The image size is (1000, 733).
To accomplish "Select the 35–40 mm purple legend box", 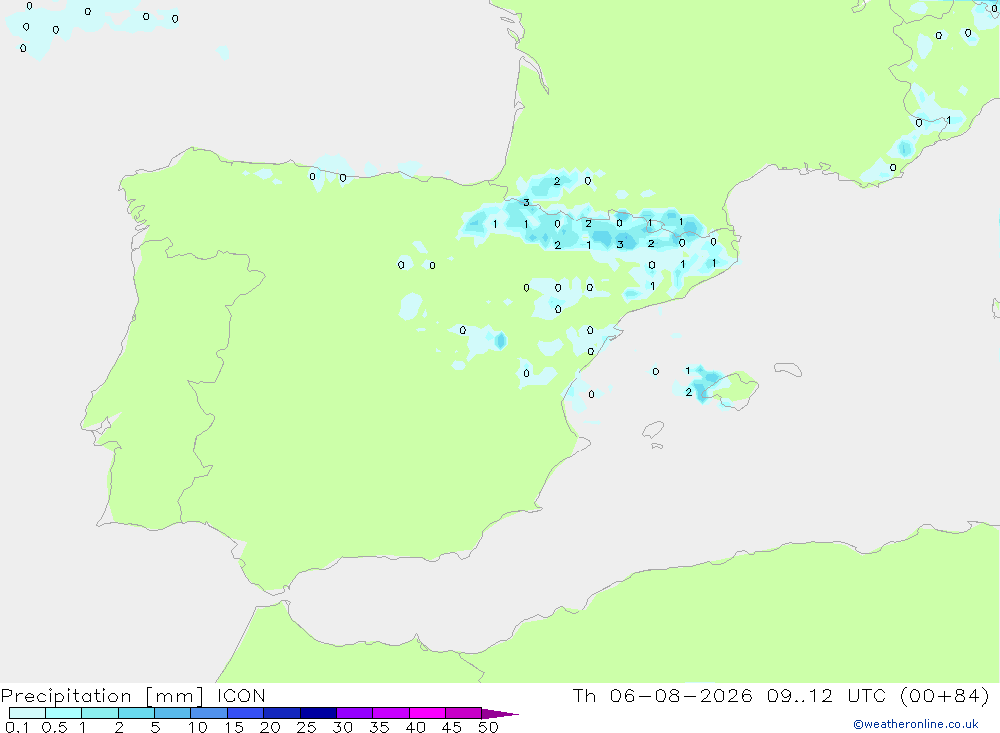I will [x=391, y=713].
